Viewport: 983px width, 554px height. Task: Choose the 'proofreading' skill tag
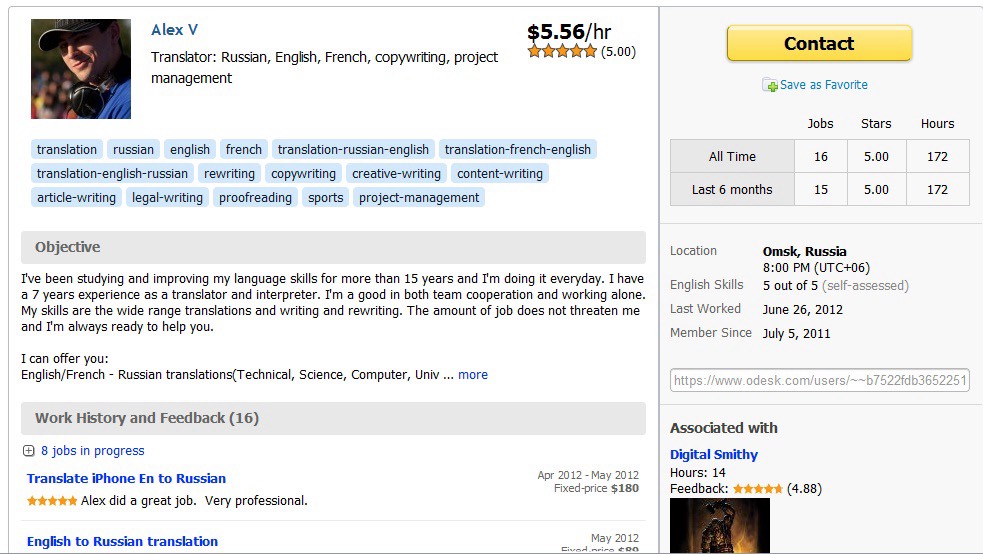255,198
